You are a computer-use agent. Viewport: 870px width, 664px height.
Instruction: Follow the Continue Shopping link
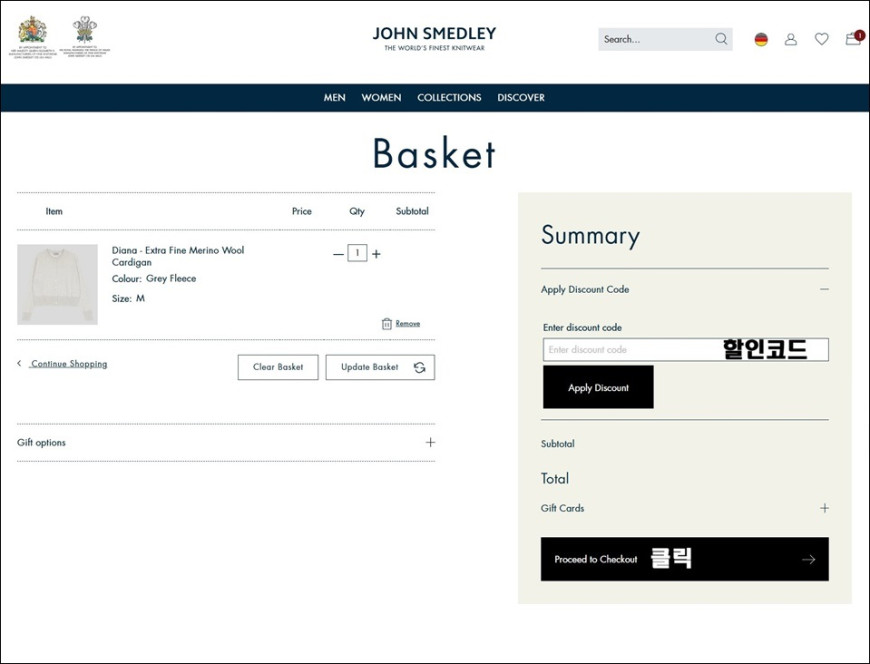[69, 364]
